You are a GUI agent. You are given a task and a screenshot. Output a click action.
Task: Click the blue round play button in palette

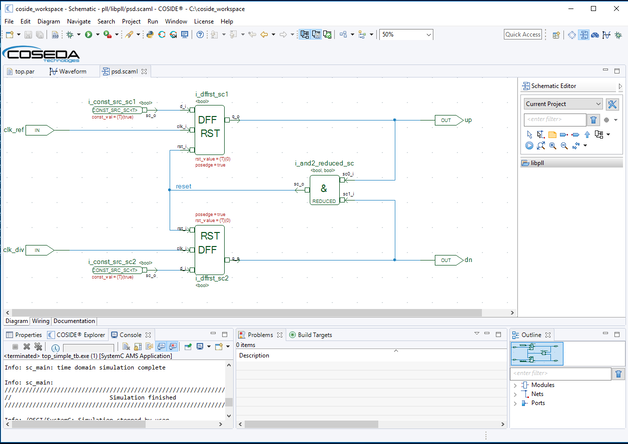[529, 146]
